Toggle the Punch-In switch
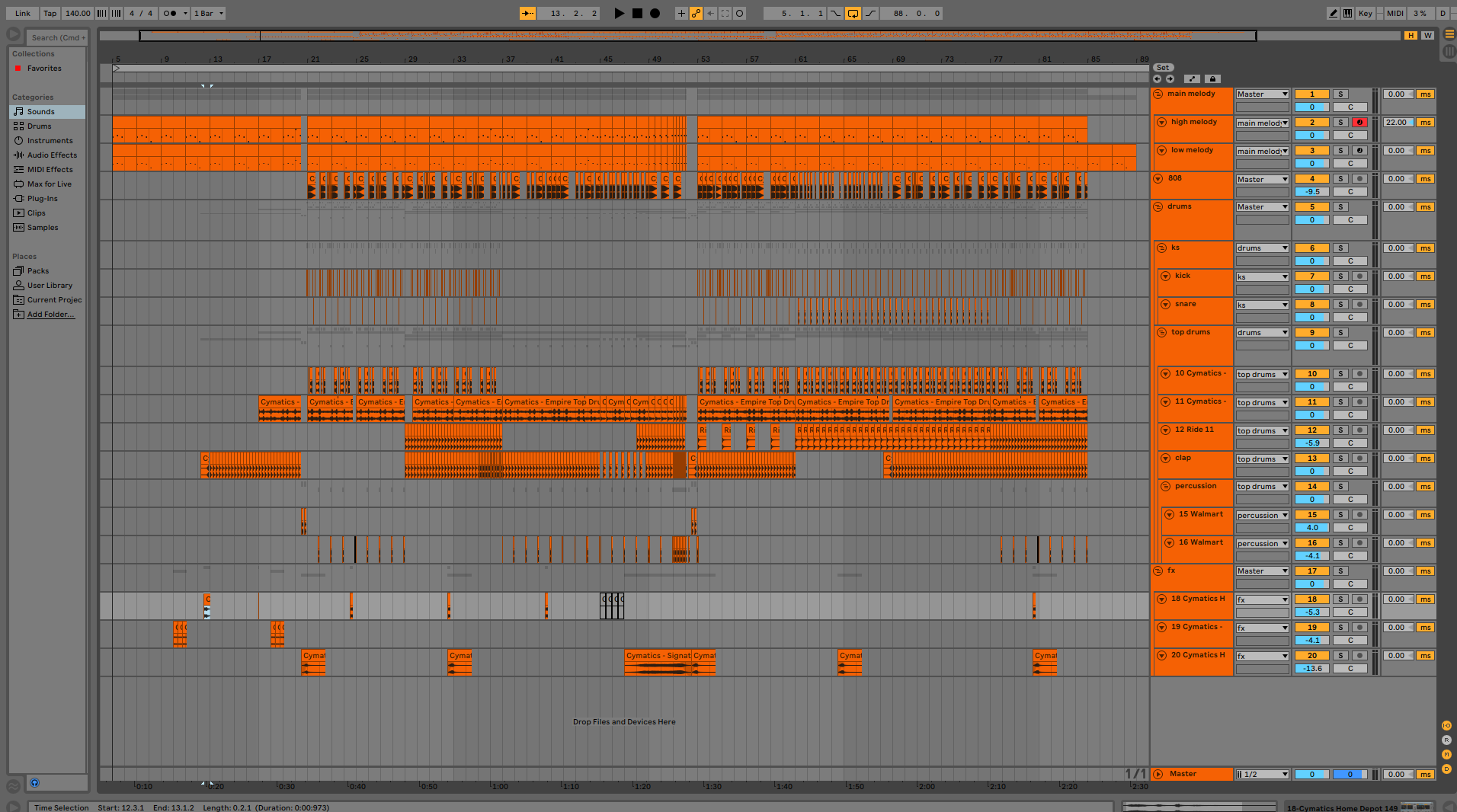The height and width of the screenshot is (812, 1457). [x=836, y=13]
